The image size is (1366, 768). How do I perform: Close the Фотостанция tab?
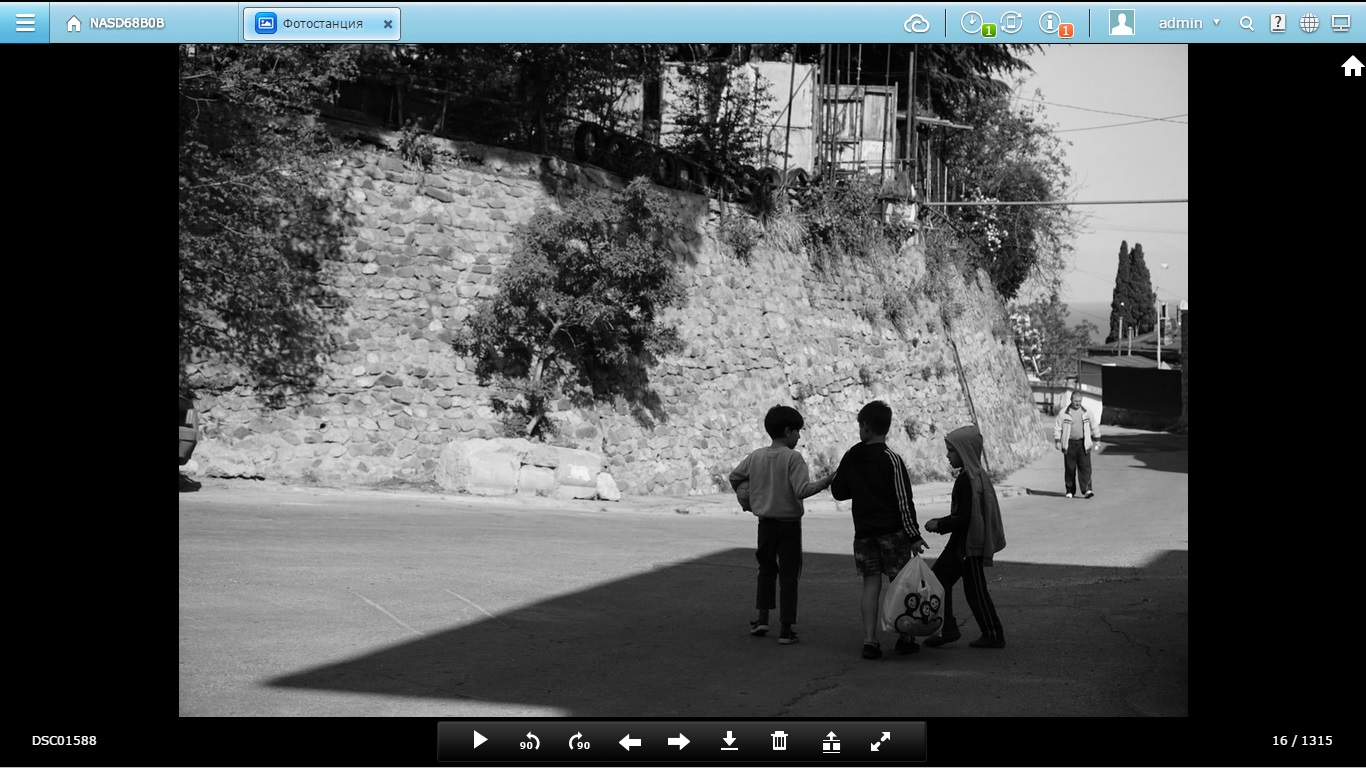pos(388,24)
